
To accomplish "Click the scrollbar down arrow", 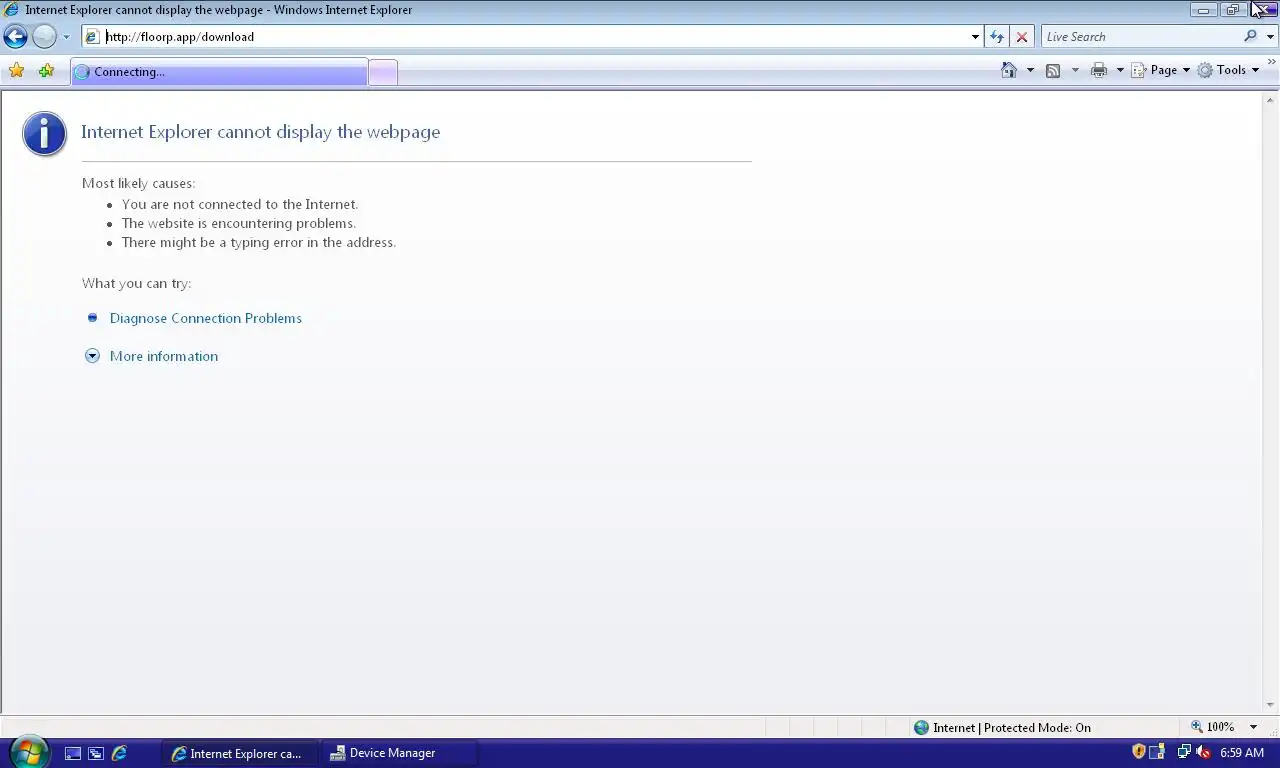I will [1271, 705].
